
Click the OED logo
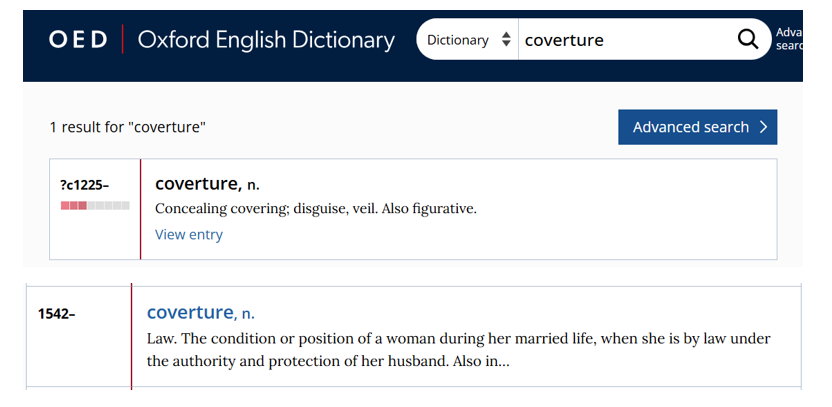tap(78, 40)
